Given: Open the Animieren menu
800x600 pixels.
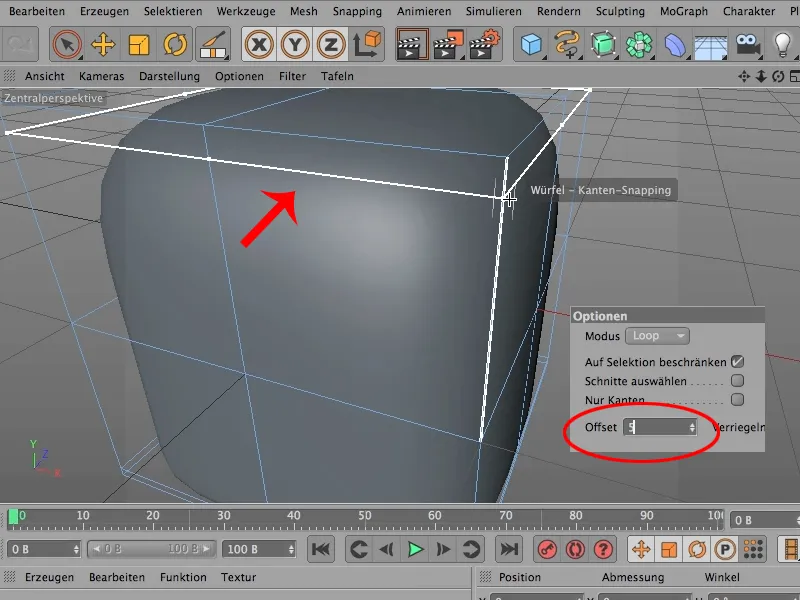Looking at the screenshot, I should point(424,11).
